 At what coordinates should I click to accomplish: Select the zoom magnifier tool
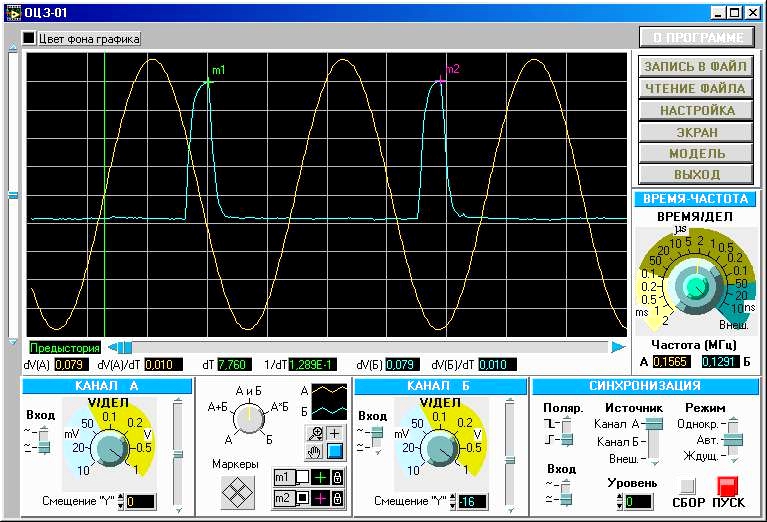coord(315,433)
